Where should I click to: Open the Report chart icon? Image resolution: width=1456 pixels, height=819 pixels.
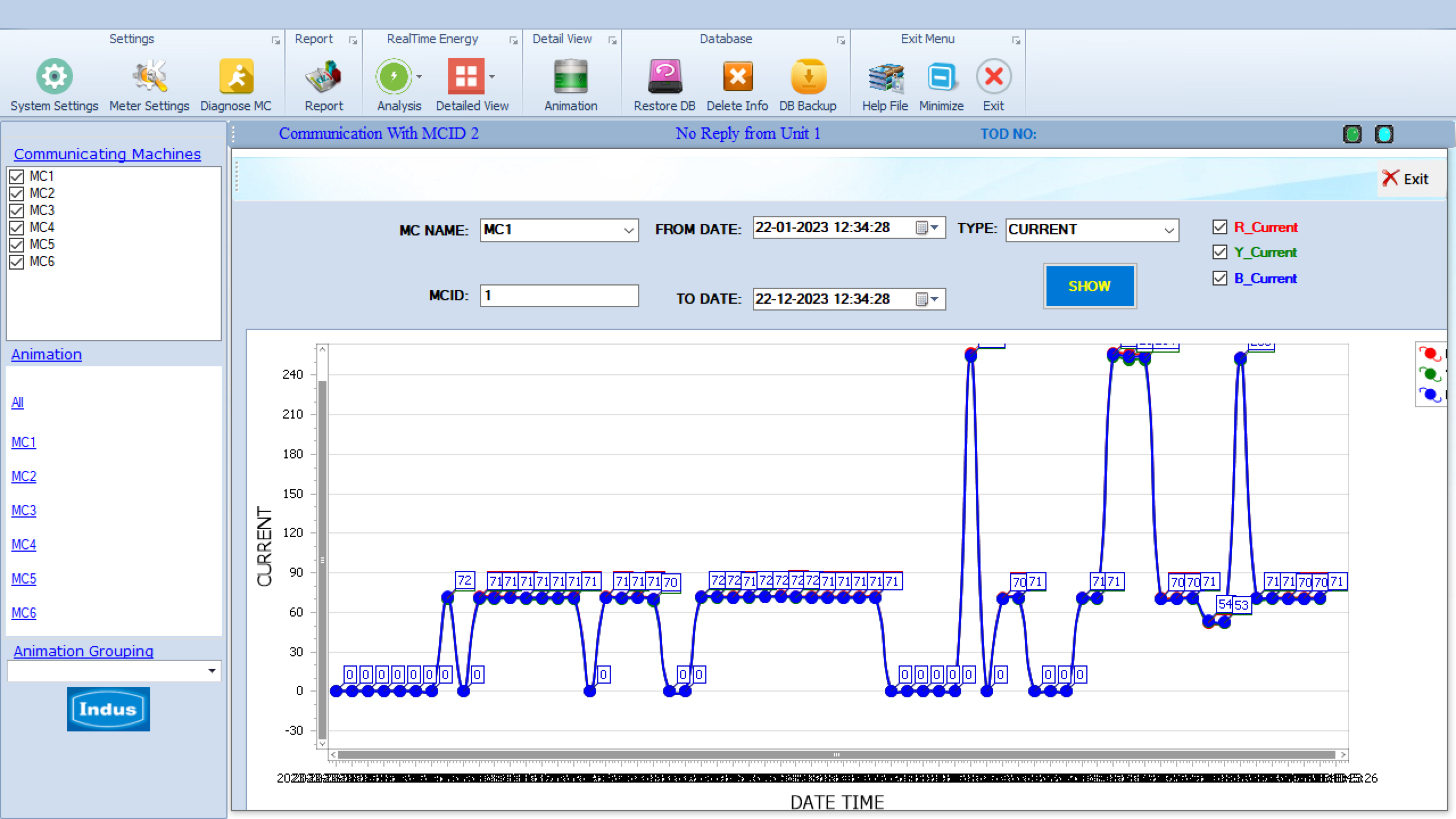pos(324,77)
